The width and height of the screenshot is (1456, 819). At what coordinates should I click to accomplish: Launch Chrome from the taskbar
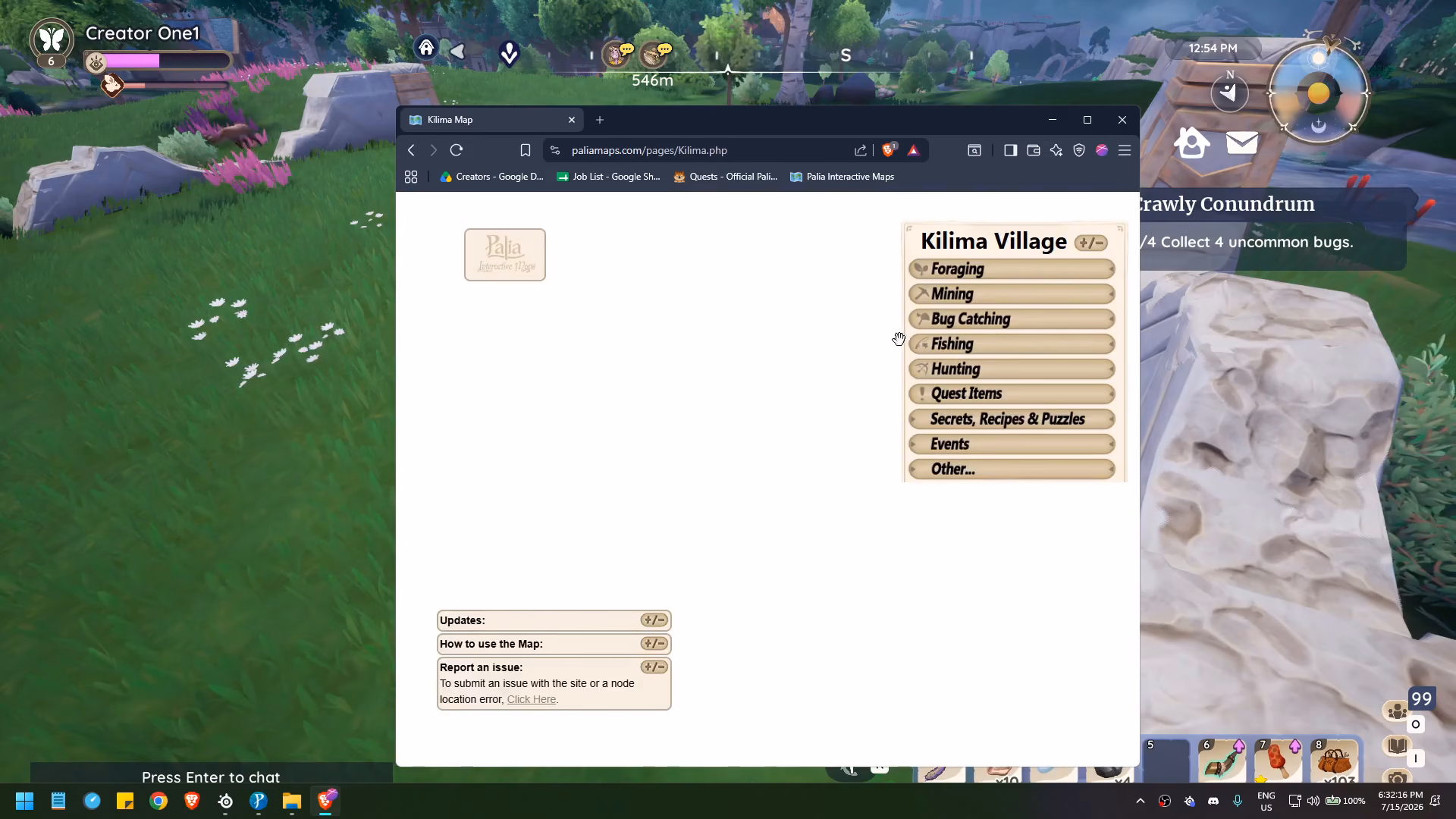click(x=158, y=801)
